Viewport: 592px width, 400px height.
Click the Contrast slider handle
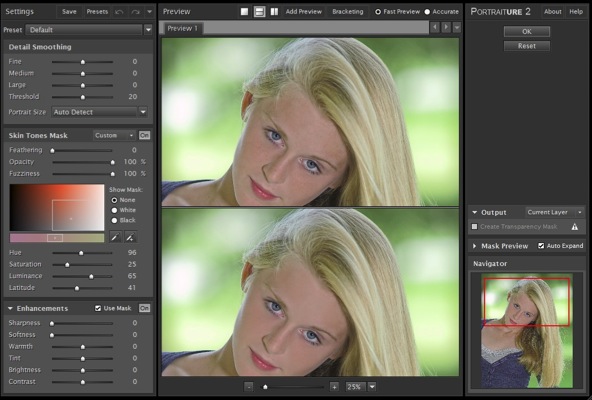[83, 382]
